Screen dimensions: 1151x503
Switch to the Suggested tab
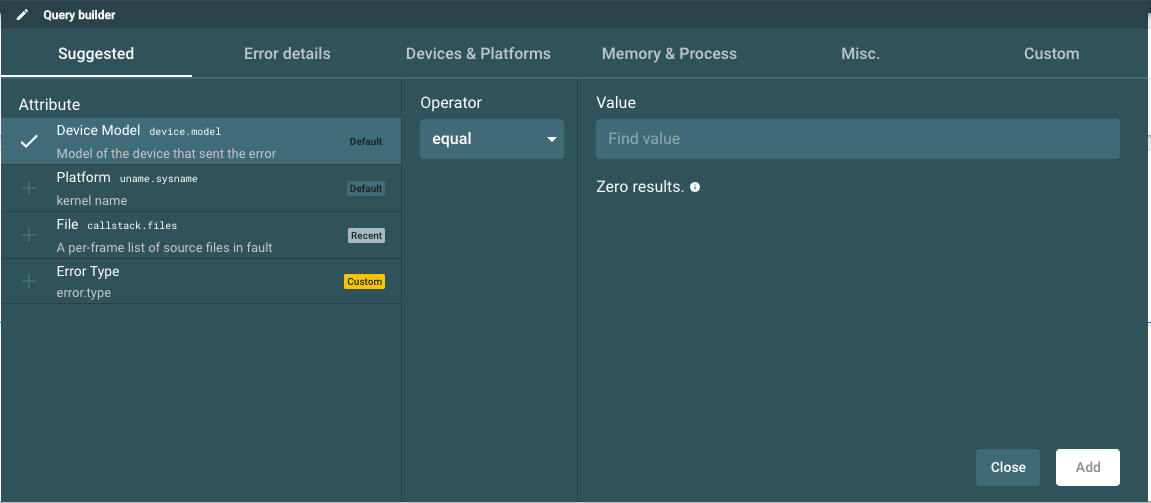tap(96, 54)
